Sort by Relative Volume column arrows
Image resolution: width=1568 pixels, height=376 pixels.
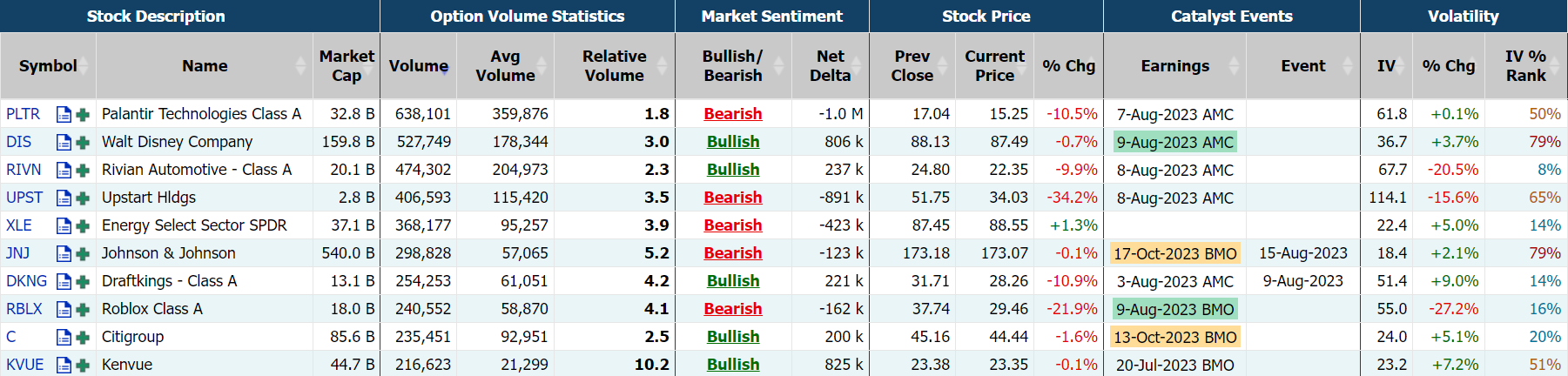663,66
